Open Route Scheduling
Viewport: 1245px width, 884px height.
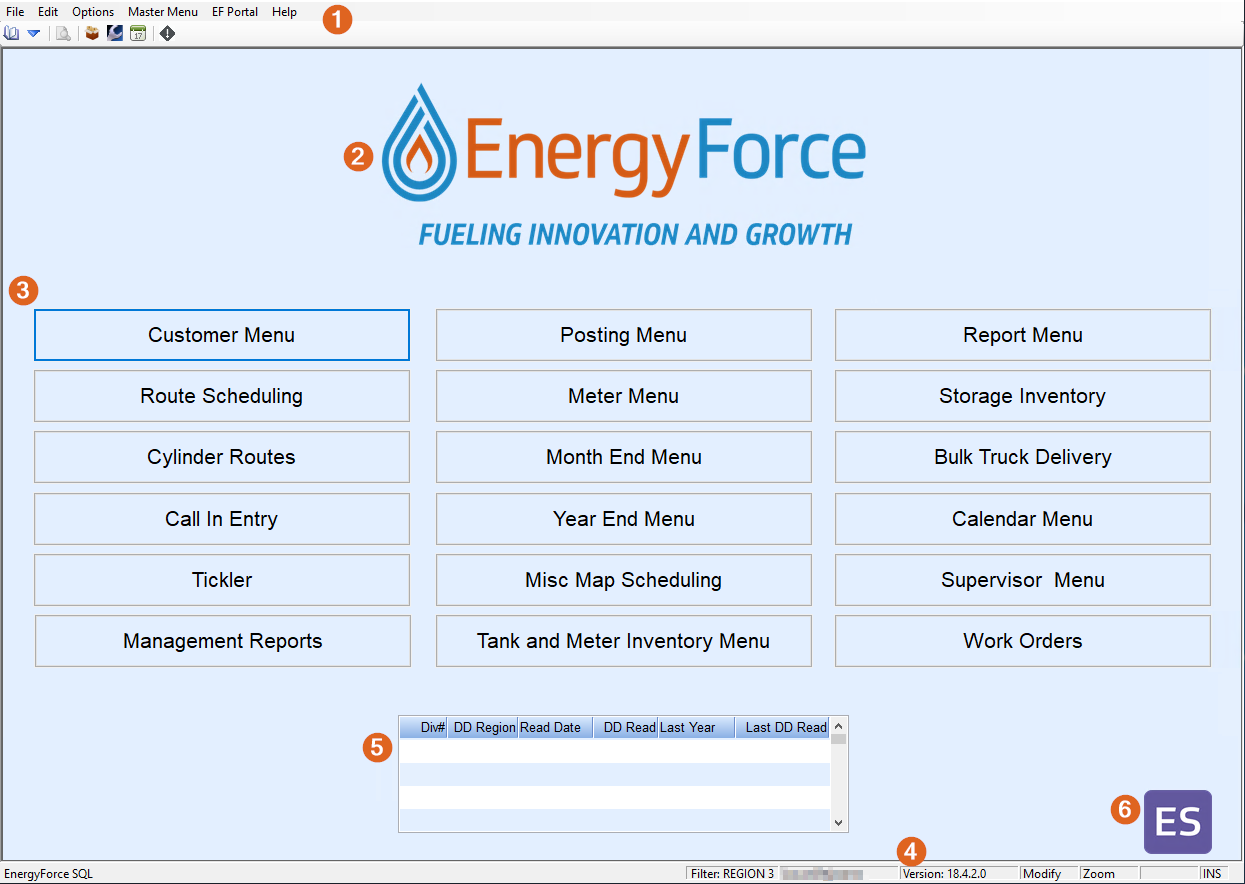tap(222, 396)
